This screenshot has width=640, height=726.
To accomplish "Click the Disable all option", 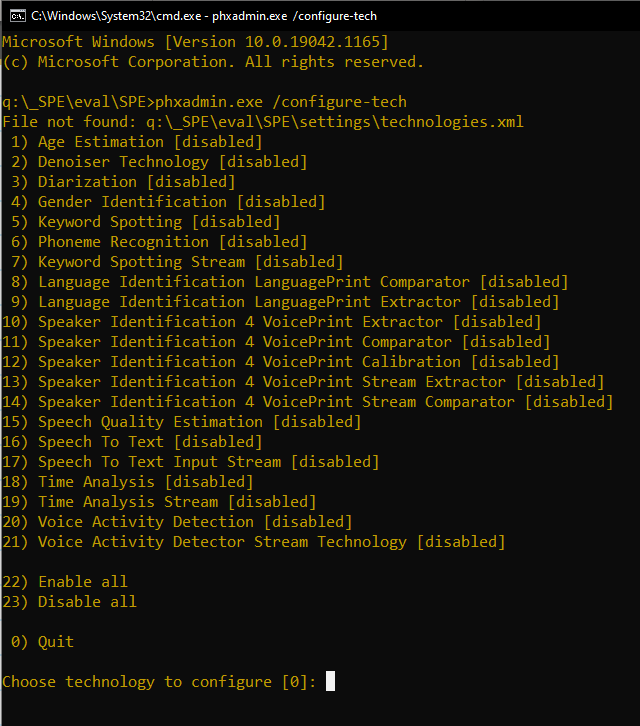I will coord(69,601).
